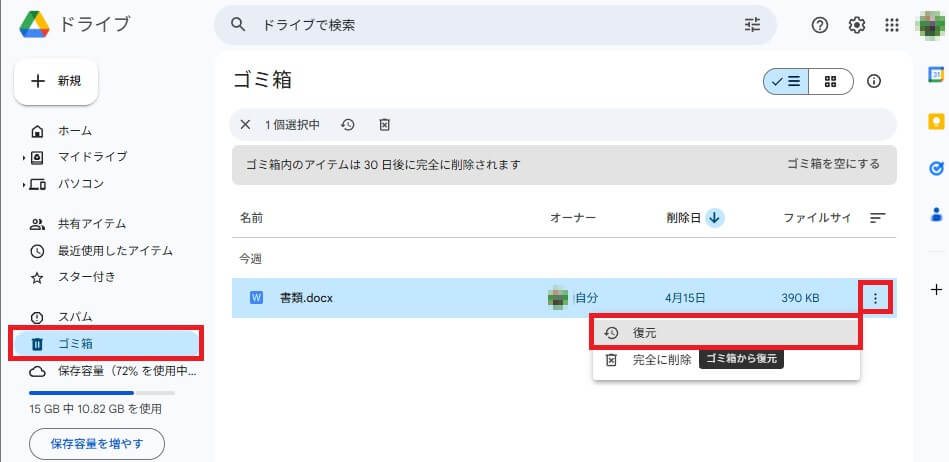
Task: Open Google Keep side panel icon
Action: click(936, 121)
